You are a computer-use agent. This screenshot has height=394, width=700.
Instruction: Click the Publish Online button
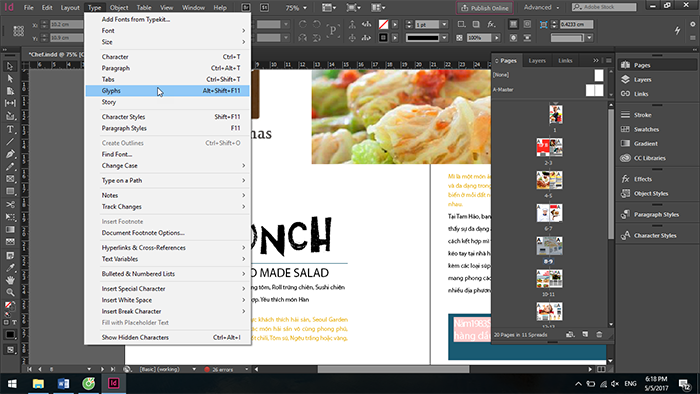[484, 8]
